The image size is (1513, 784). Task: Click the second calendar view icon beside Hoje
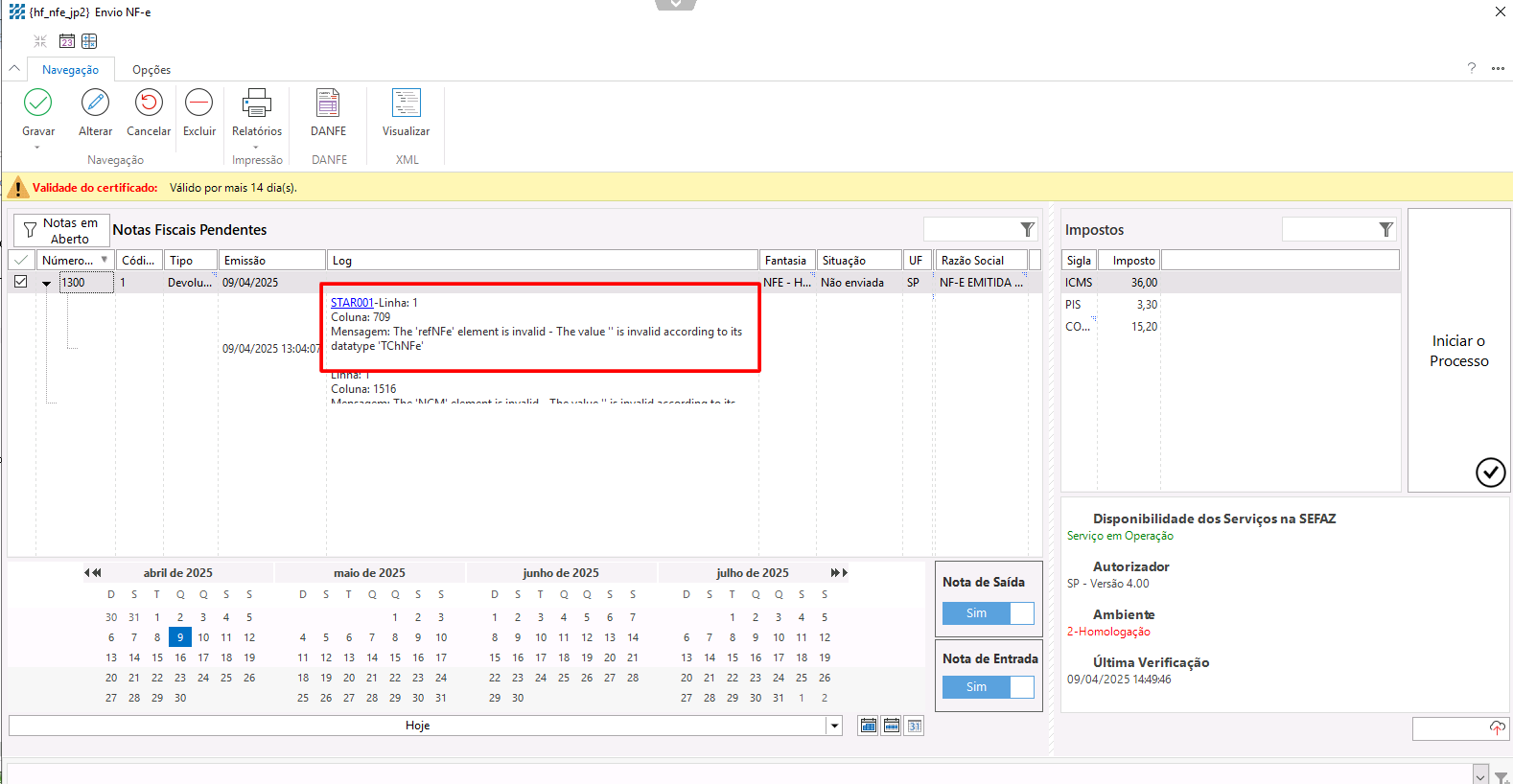click(891, 726)
